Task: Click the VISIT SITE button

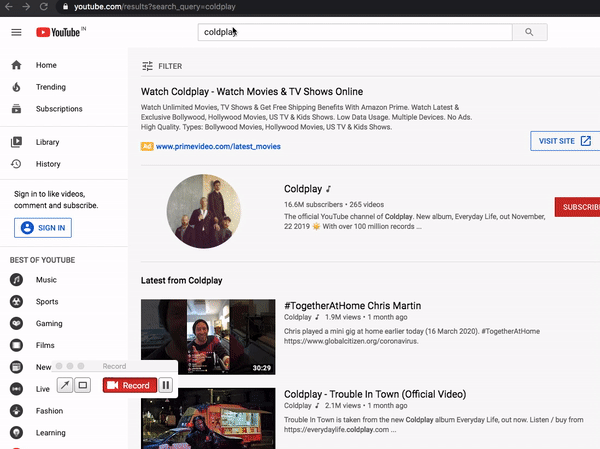Action: [x=565, y=141]
